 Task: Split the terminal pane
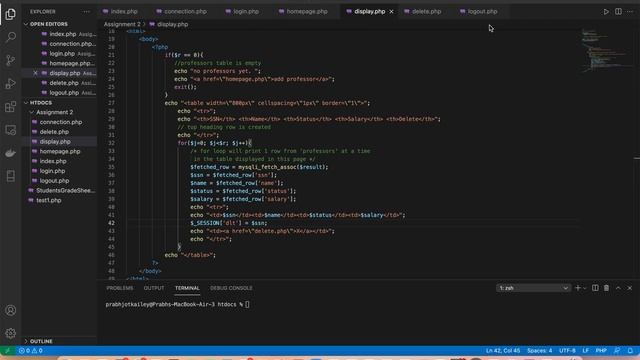click(595, 288)
